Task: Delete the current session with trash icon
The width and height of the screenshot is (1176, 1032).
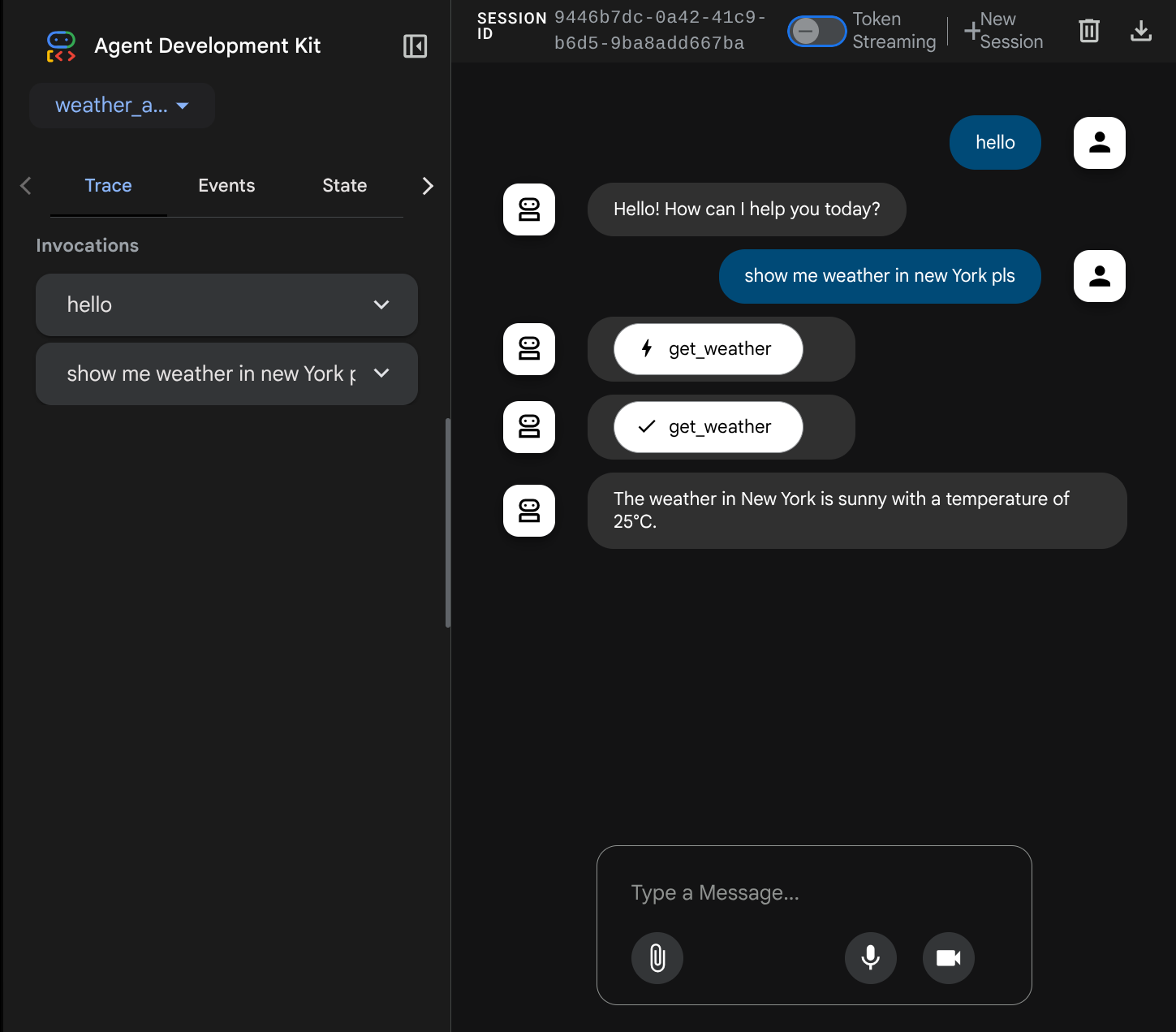Action: 1088,31
